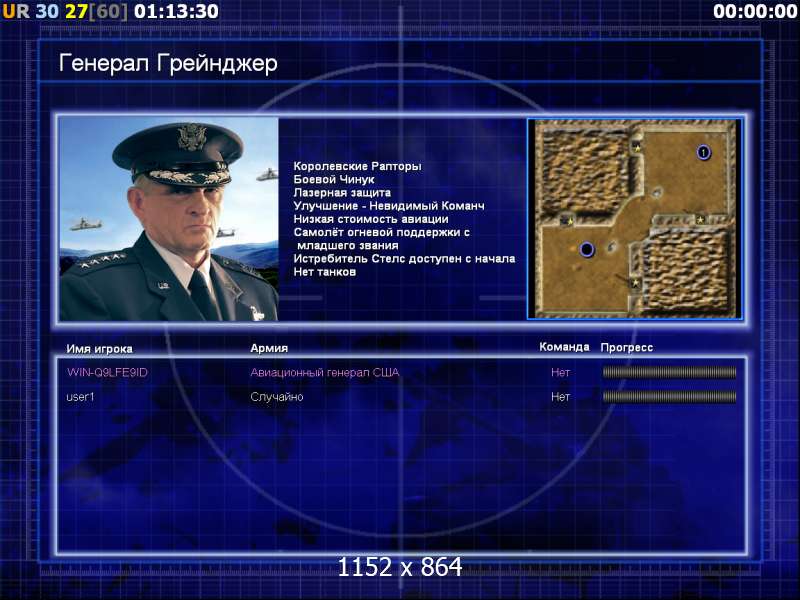Click the '00:00:00' game timer
Image resolution: width=800 pixels, height=600 pixels.
[755, 11]
